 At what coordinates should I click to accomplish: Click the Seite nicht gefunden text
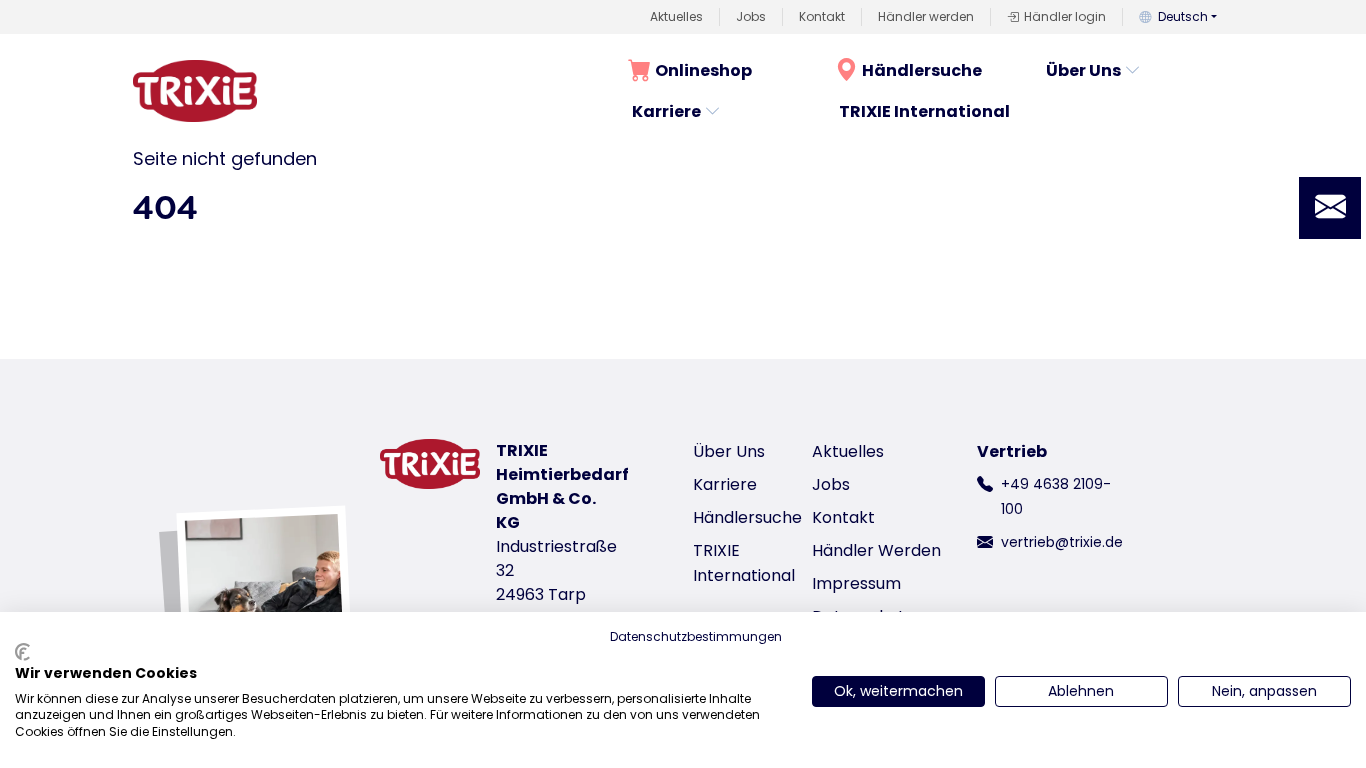coord(225,159)
